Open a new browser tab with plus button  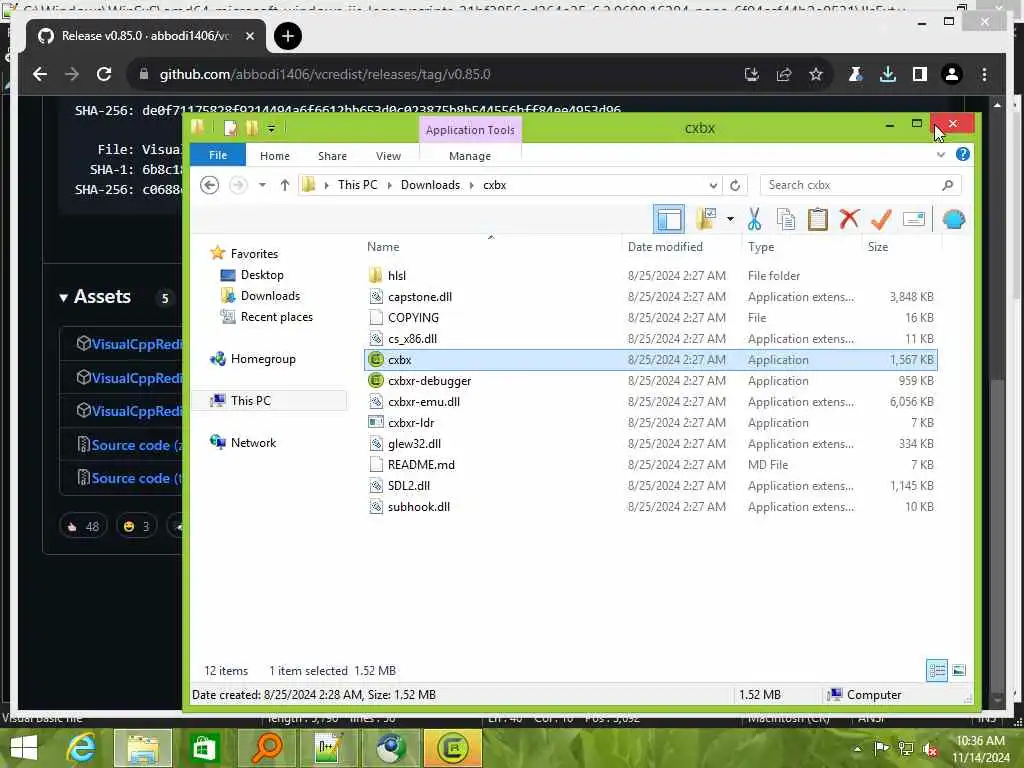(x=287, y=36)
